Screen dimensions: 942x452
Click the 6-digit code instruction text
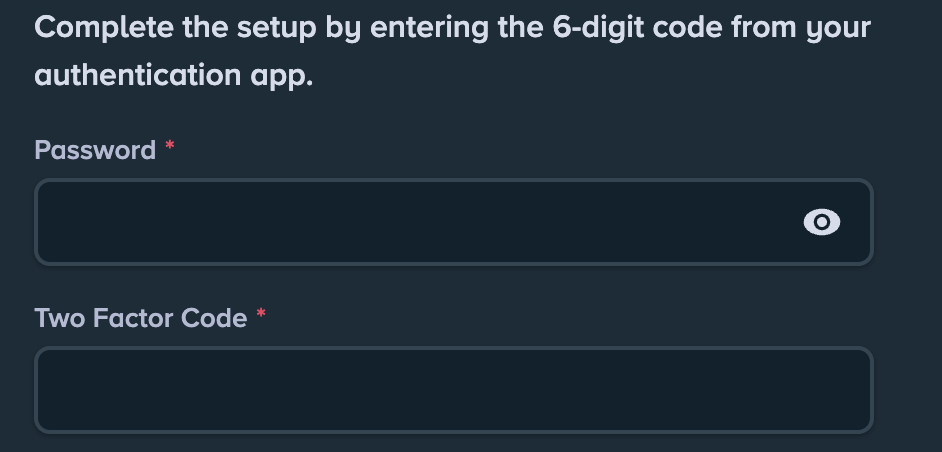452,28
